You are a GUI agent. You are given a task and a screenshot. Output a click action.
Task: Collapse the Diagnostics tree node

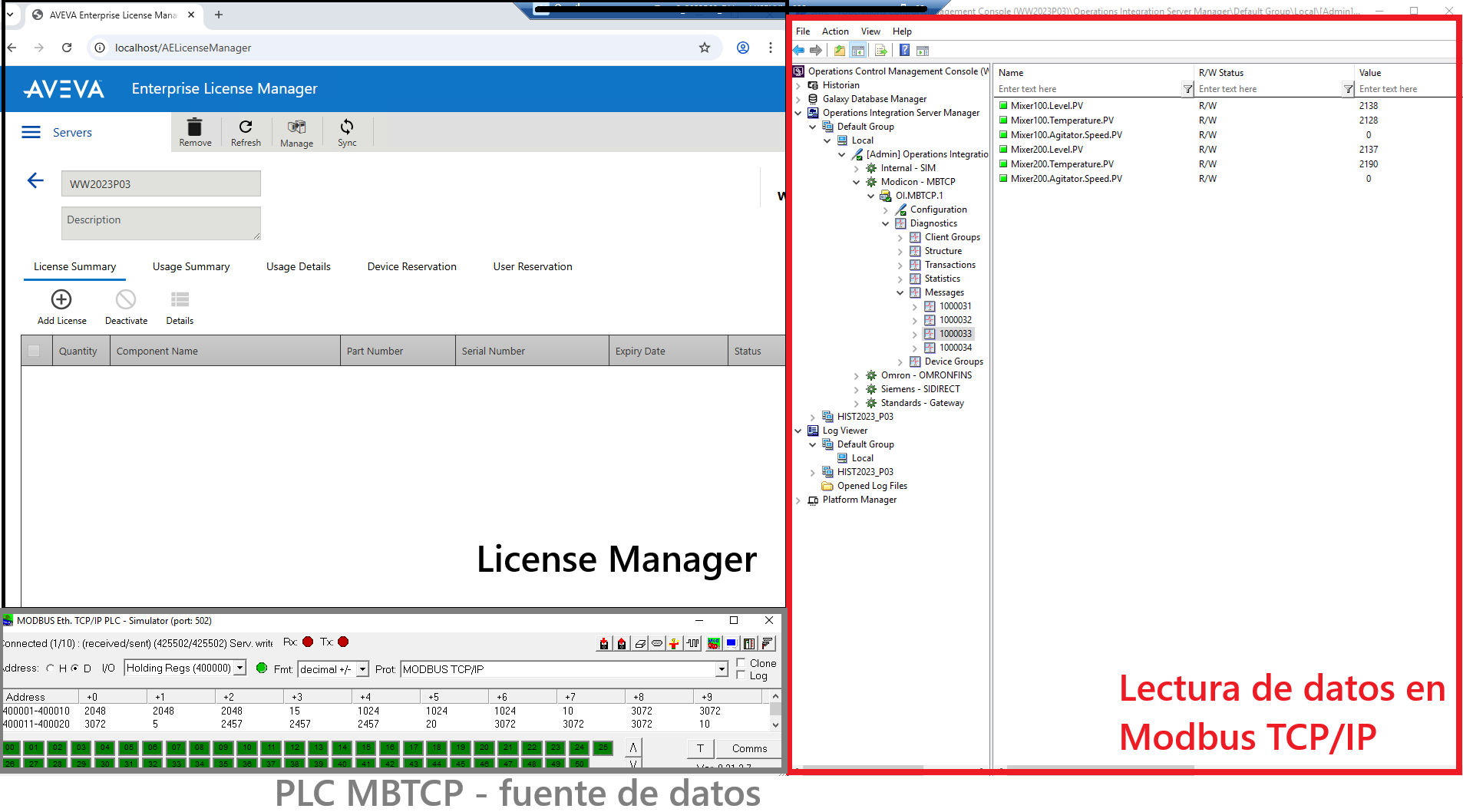pos(886,223)
